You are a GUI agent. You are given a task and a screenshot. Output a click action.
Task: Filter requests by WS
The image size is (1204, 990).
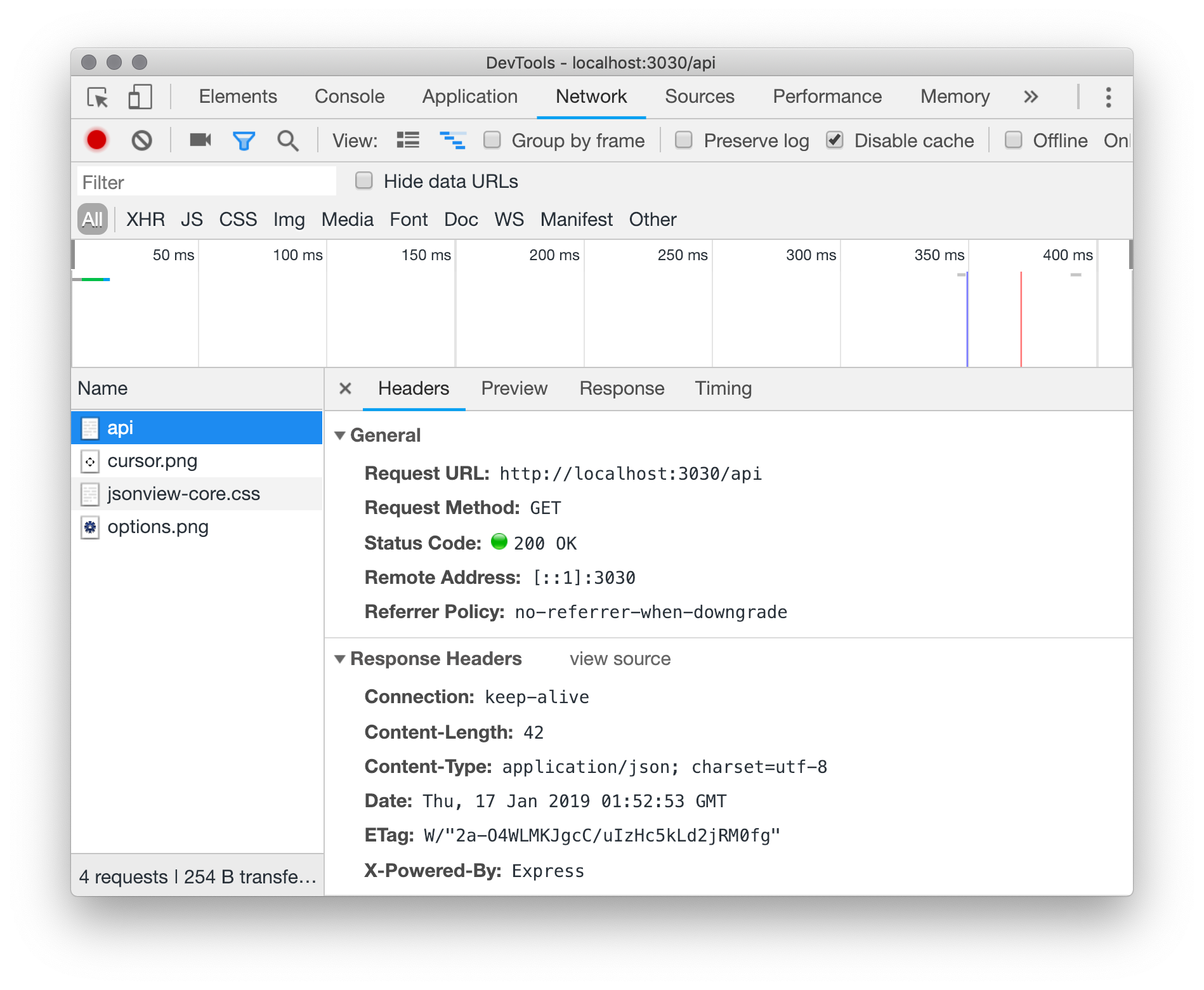point(509,220)
